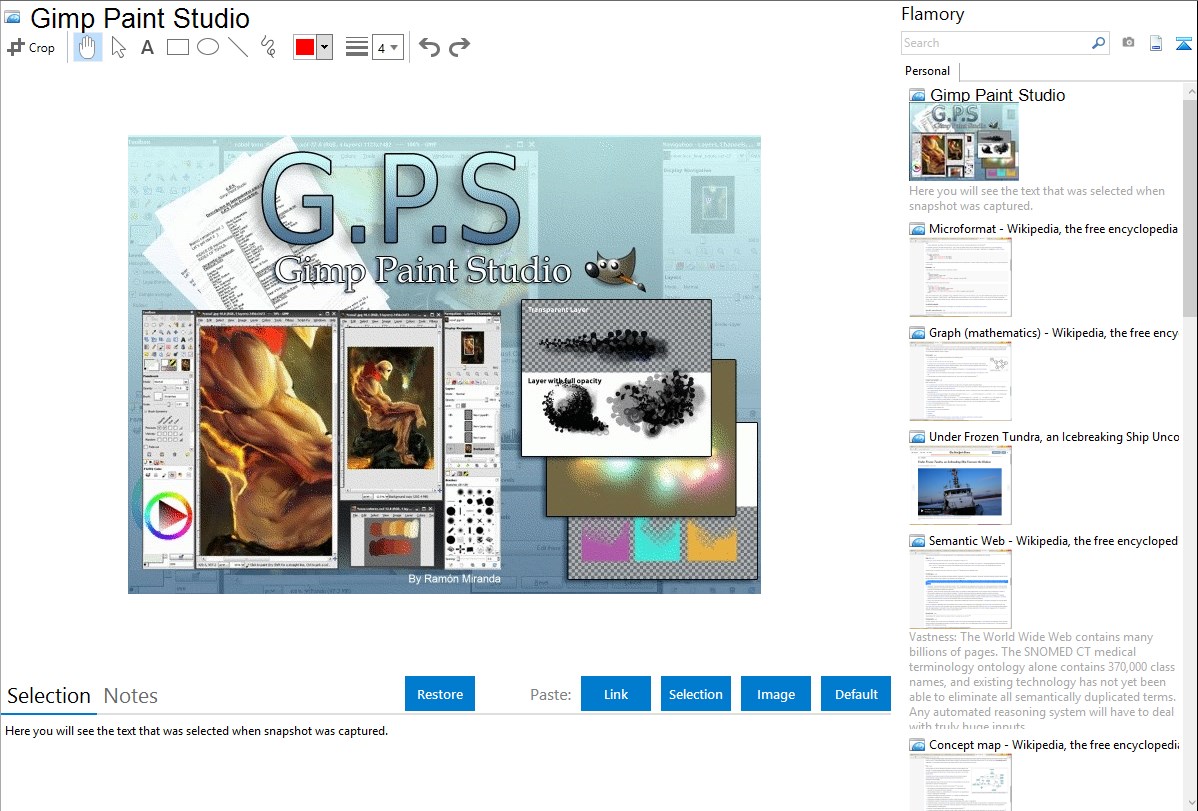Viewport: 1198px width, 811px height.
Task: Paste as Image
Action: 776,694
